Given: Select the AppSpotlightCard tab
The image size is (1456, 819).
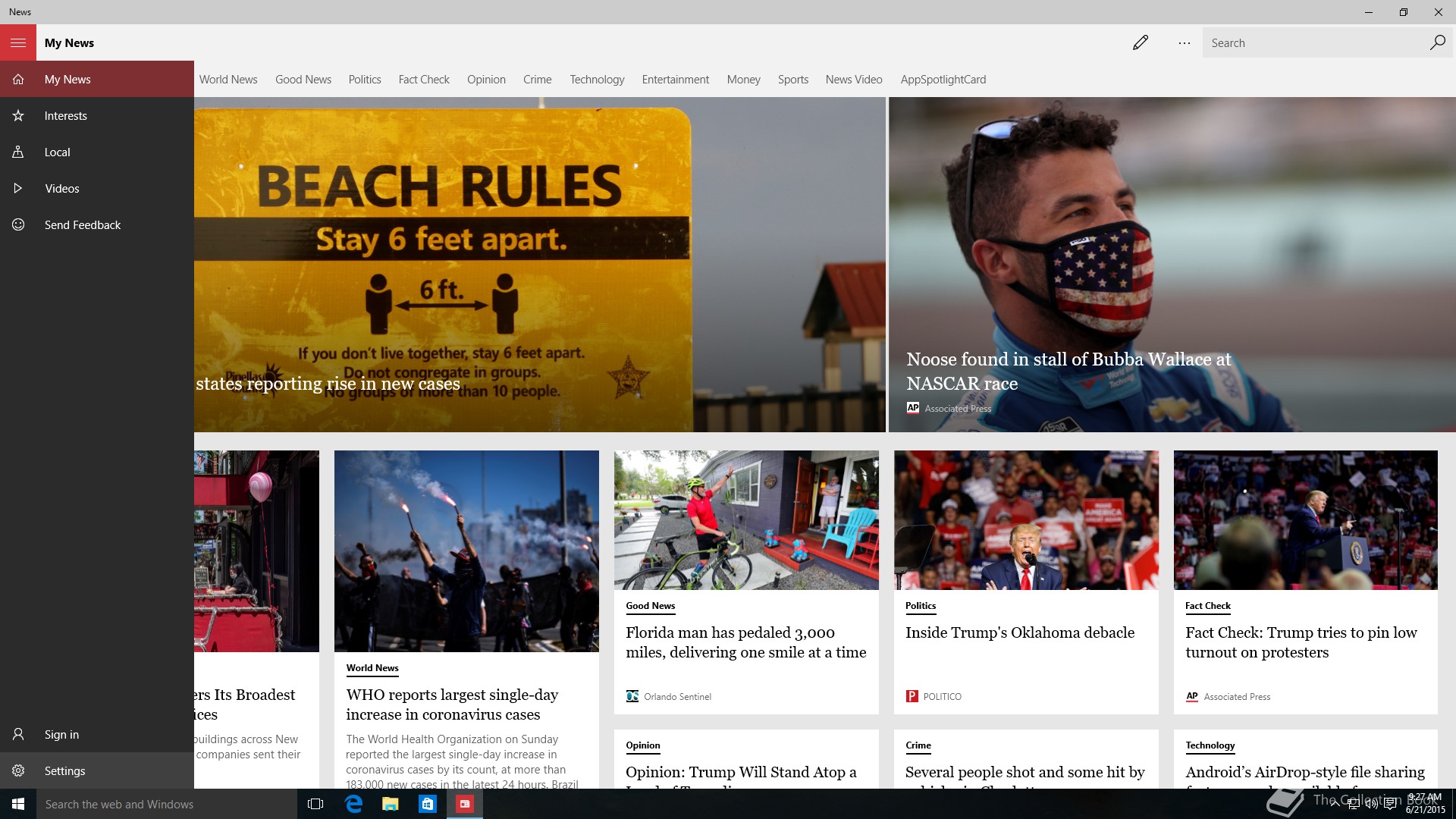Looking at the screenshot, I should coord(943,80).
